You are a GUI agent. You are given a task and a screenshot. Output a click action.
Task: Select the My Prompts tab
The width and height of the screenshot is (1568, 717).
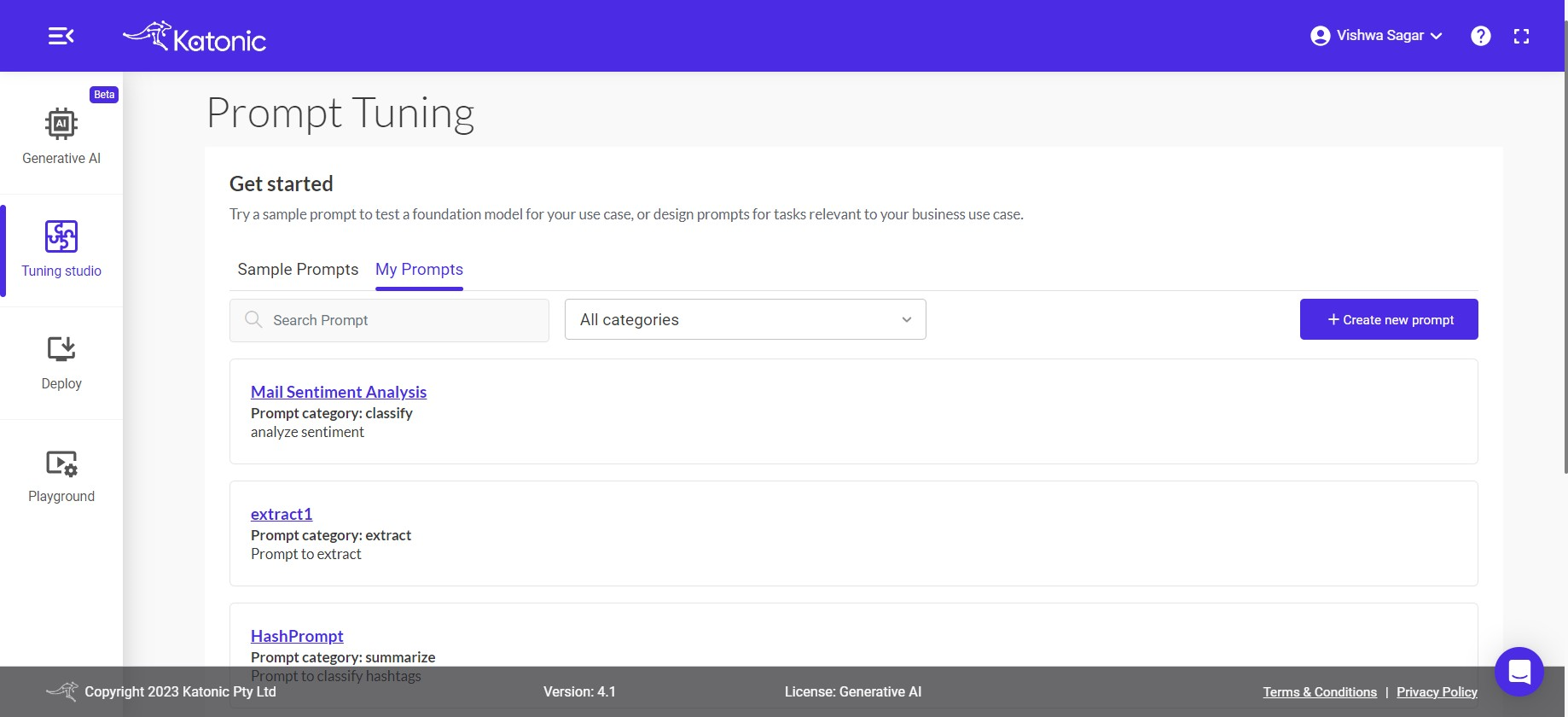[x=419, y=270]
